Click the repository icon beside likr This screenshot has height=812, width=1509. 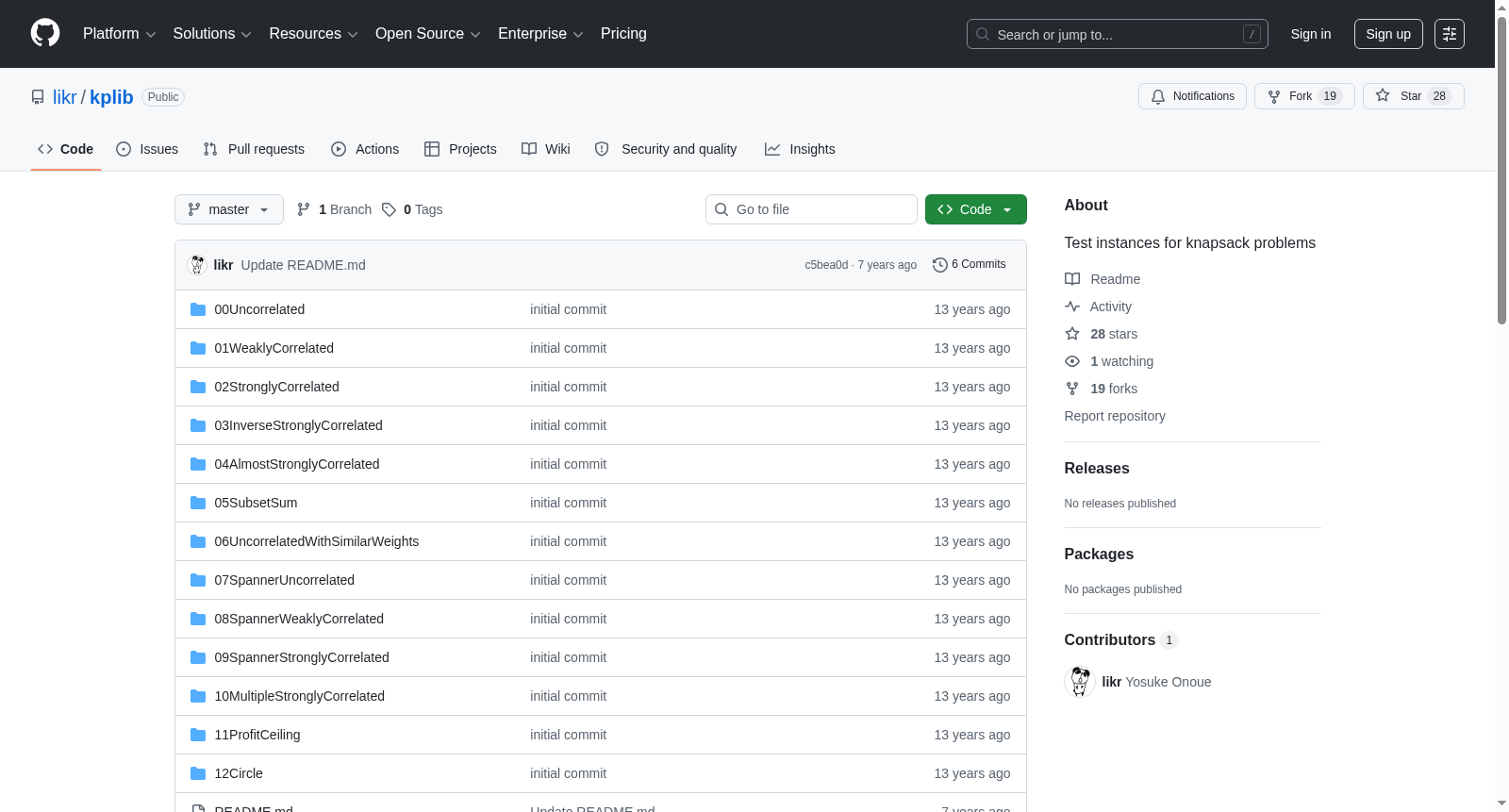coord(38,97)
